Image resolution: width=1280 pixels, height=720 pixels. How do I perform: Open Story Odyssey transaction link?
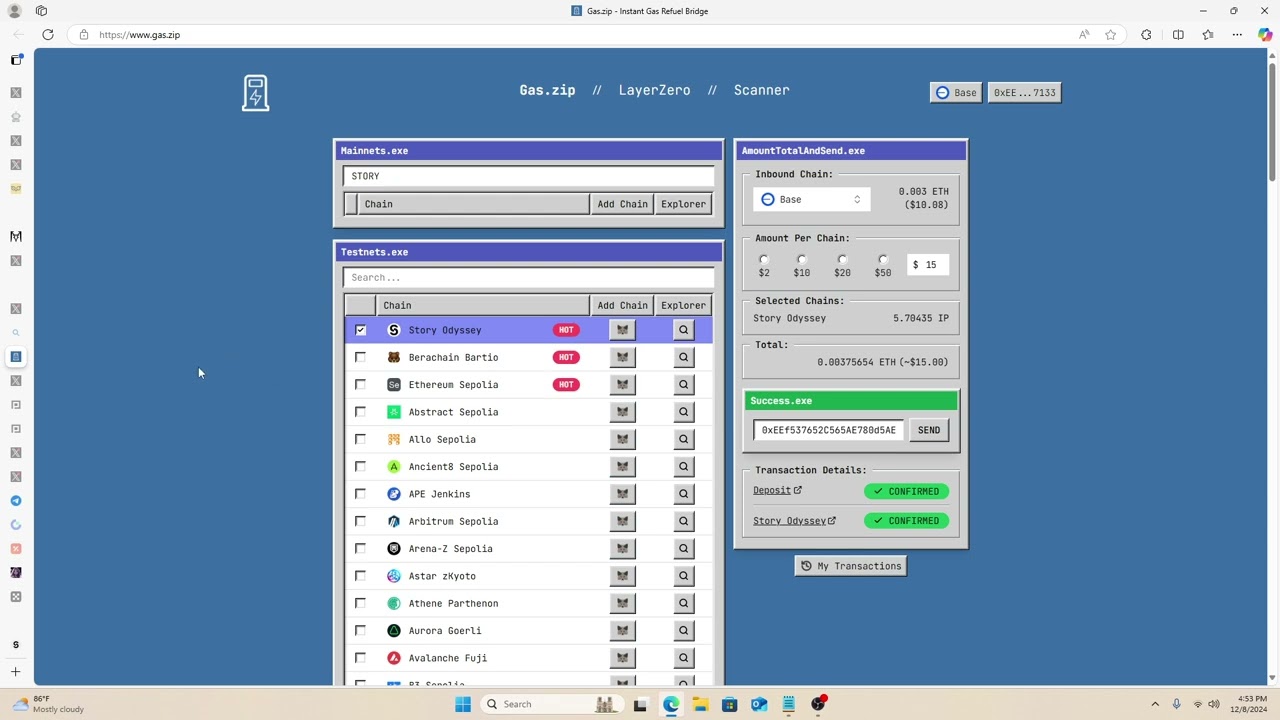794,521
